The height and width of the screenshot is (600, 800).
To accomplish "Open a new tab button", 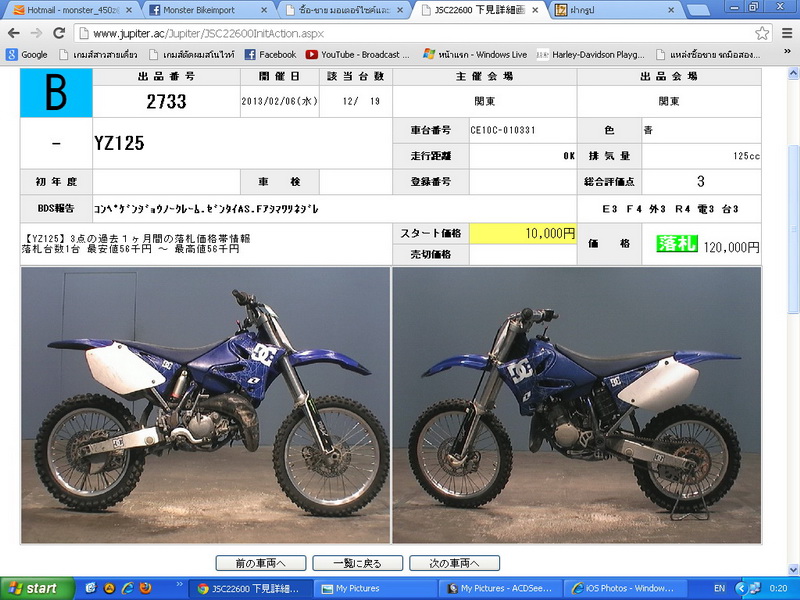I will click(697, 10).
